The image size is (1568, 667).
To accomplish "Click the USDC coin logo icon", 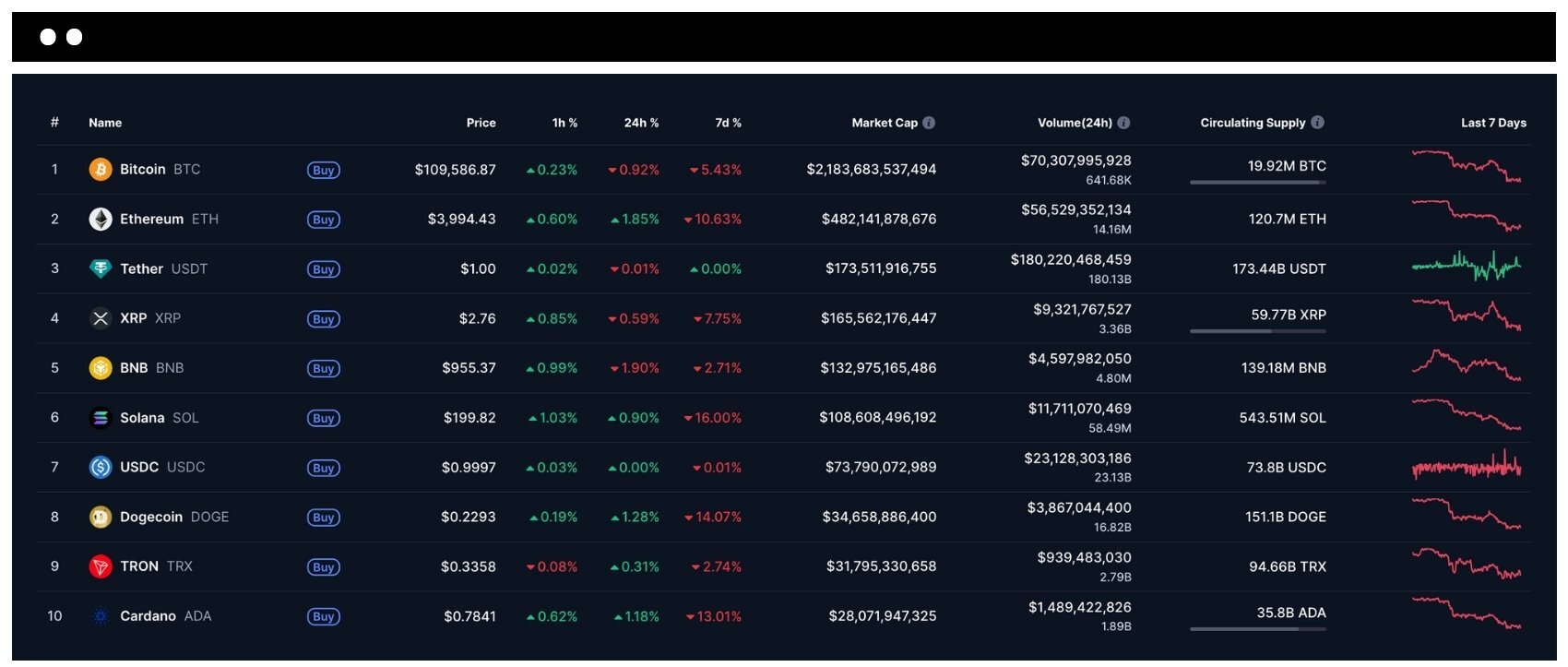I will [x=101, y=468].
